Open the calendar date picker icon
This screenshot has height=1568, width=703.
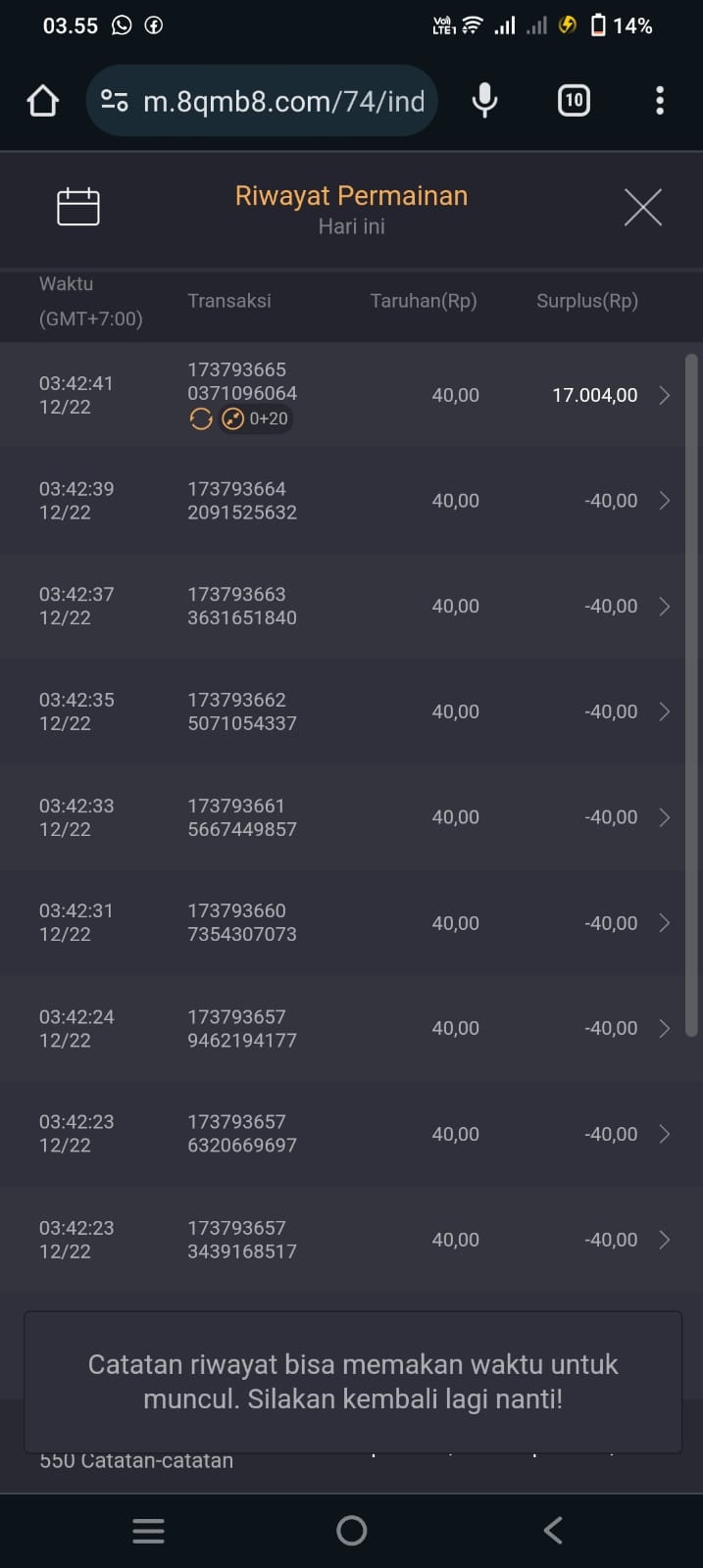point(78,207)
